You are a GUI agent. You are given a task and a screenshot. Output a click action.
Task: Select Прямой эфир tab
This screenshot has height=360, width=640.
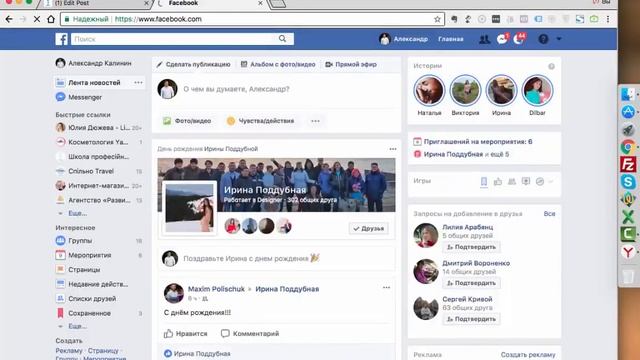click(351, 64)
